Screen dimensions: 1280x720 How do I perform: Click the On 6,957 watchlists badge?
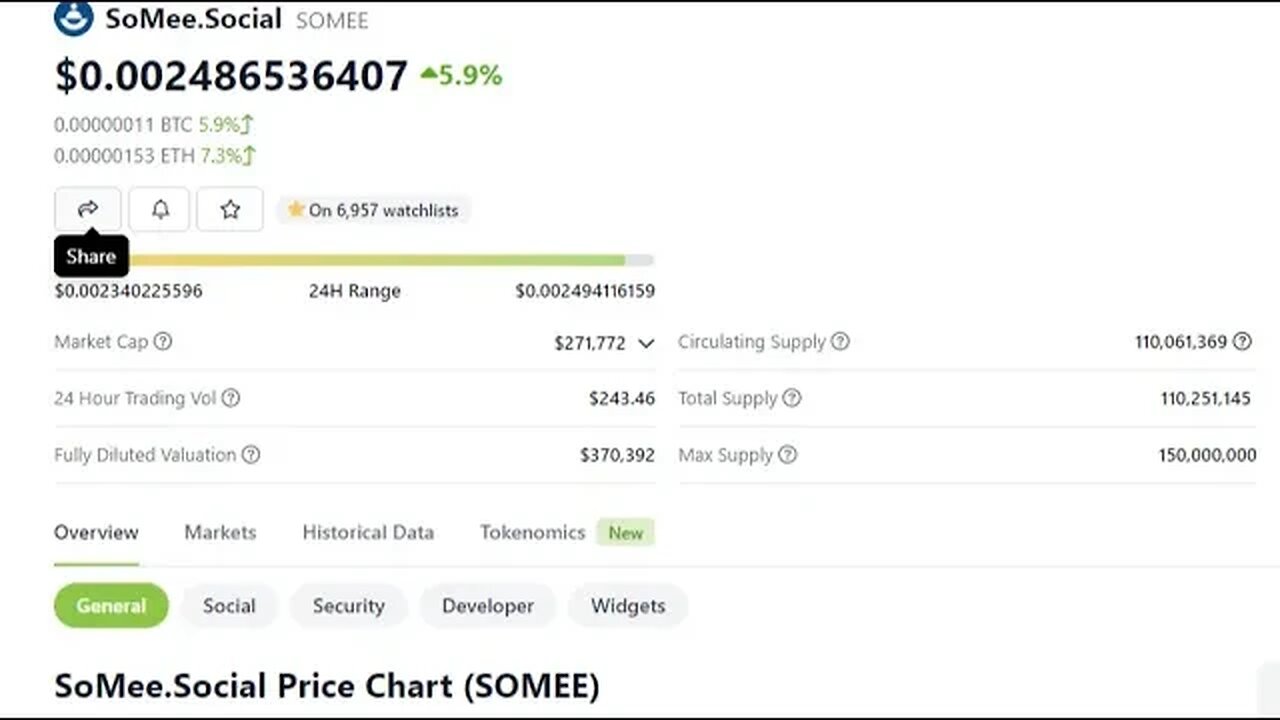point(372,210)
